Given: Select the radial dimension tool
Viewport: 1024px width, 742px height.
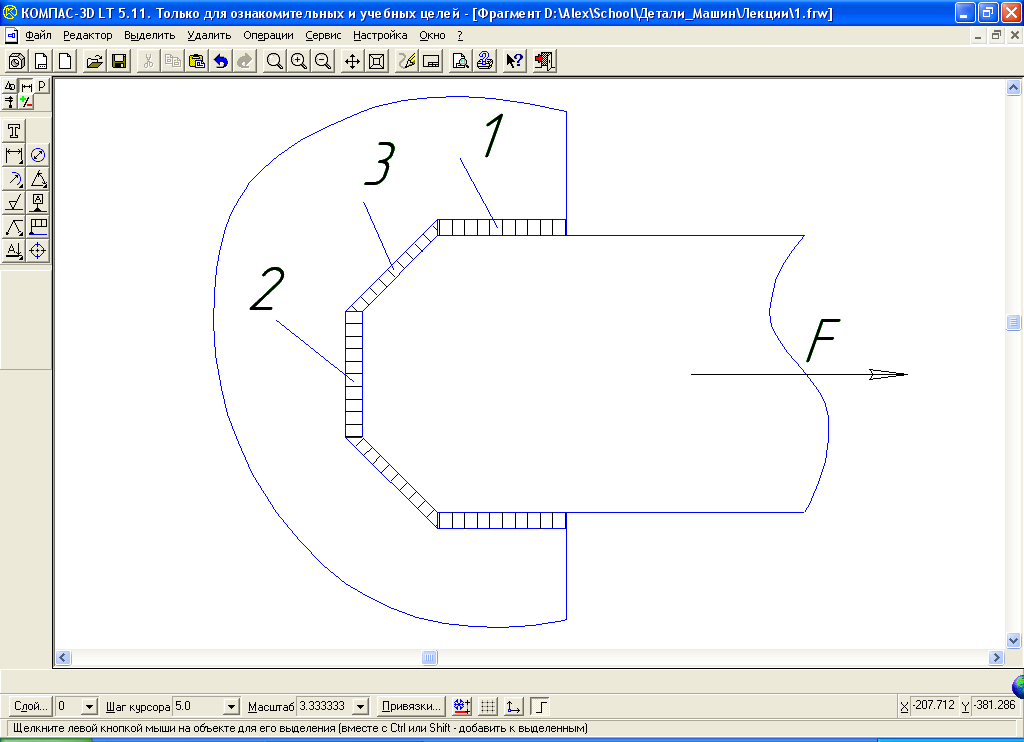Looking at the screenshot, I should [x=14, y=179].
